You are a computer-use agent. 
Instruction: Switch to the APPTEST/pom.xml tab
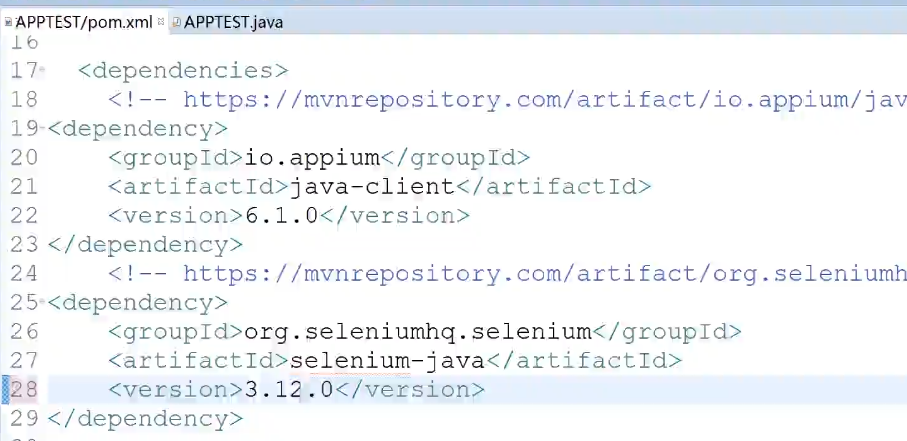pos(84,23)
